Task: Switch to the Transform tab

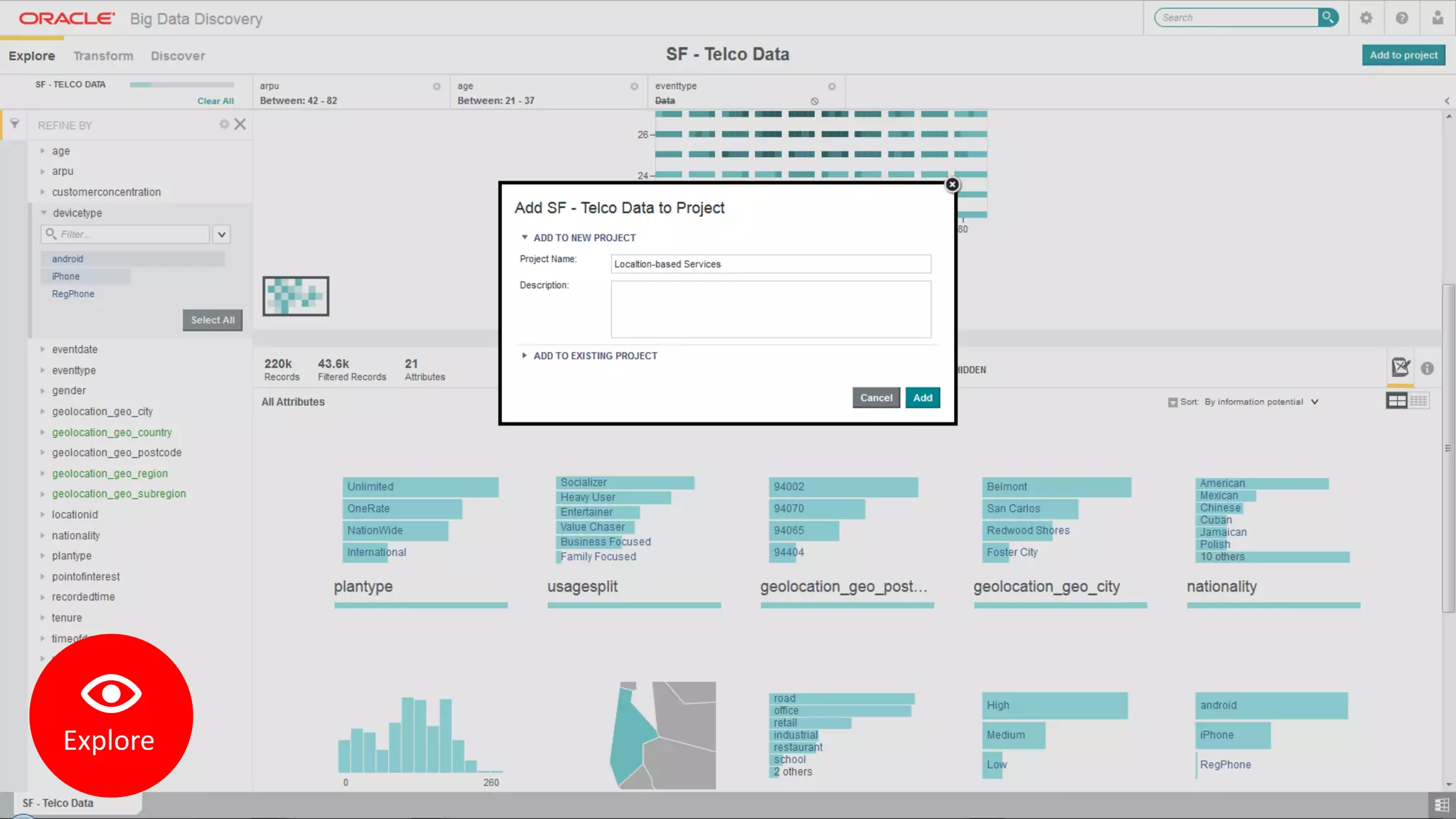Action: 103,55
